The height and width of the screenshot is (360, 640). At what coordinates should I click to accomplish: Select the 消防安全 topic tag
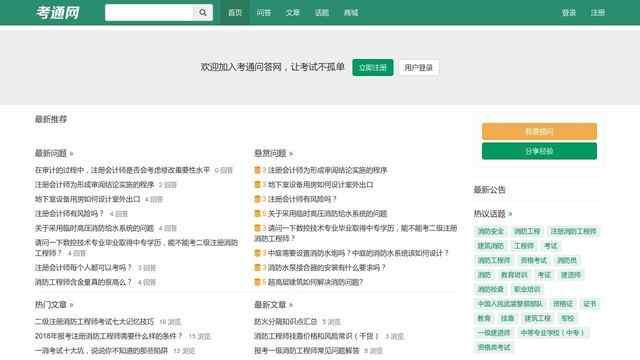[x=491, y=231]
